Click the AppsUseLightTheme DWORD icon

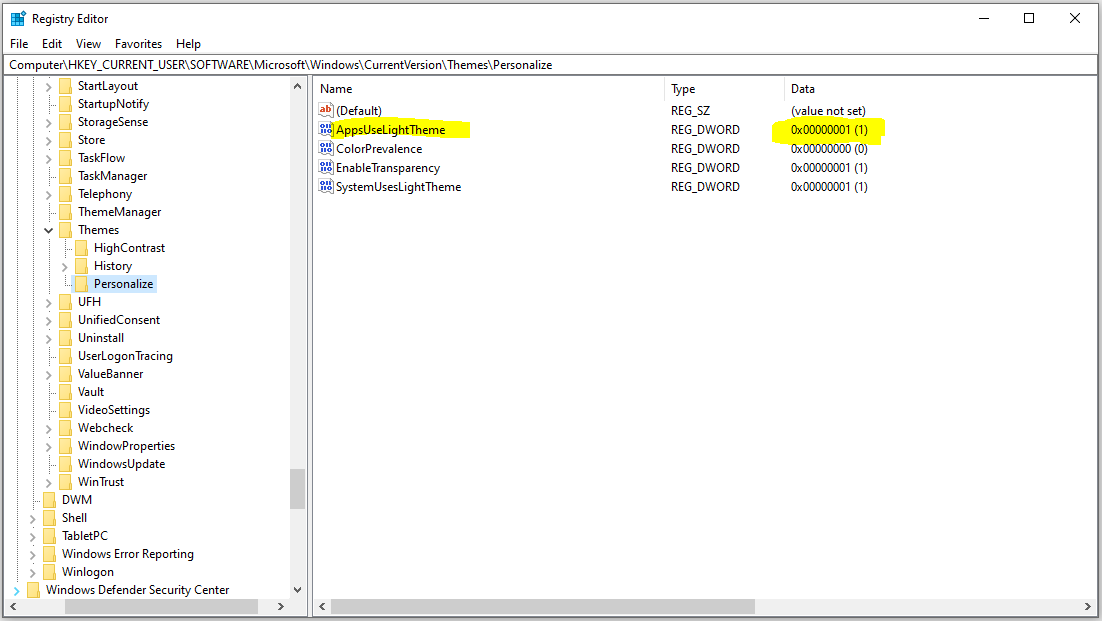325,129
